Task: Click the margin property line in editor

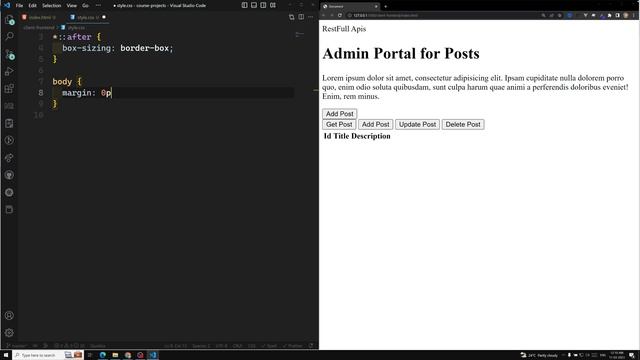Action: click(x=87, y=93)
